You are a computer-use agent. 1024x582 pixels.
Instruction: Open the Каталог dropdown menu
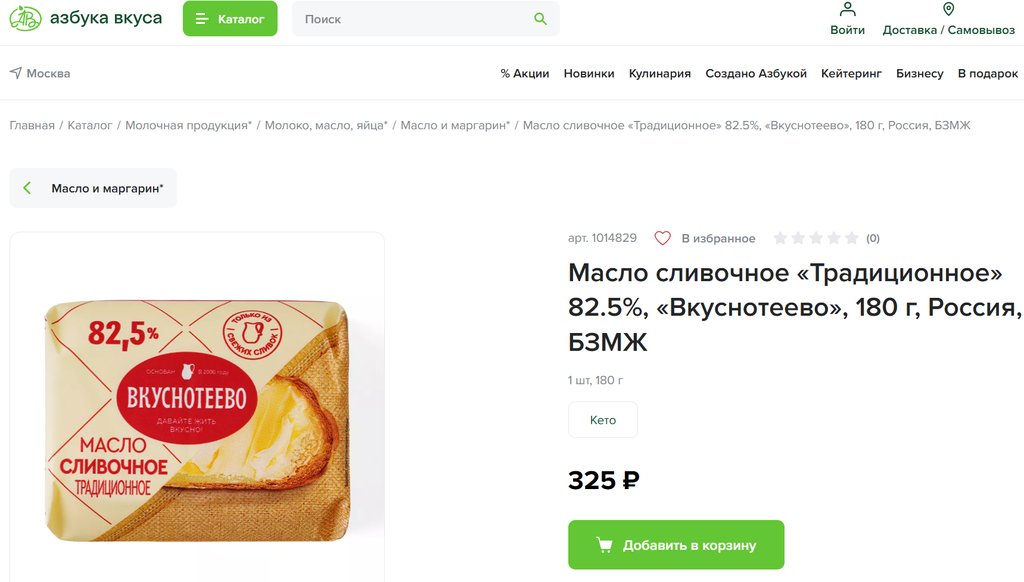pos(230,19)
